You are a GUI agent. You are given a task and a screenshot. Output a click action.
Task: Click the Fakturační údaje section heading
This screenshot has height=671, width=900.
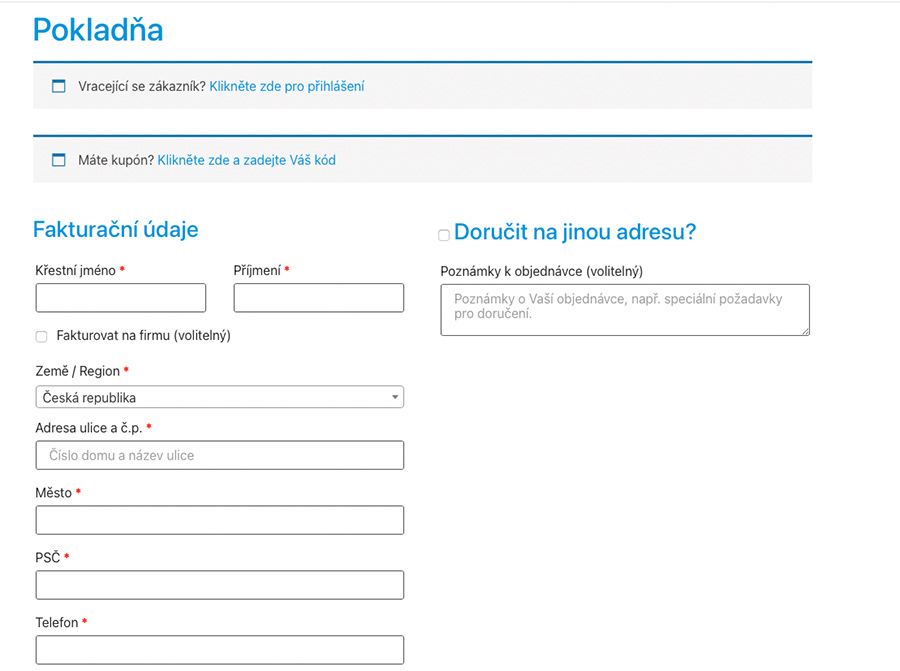[115, 229]
